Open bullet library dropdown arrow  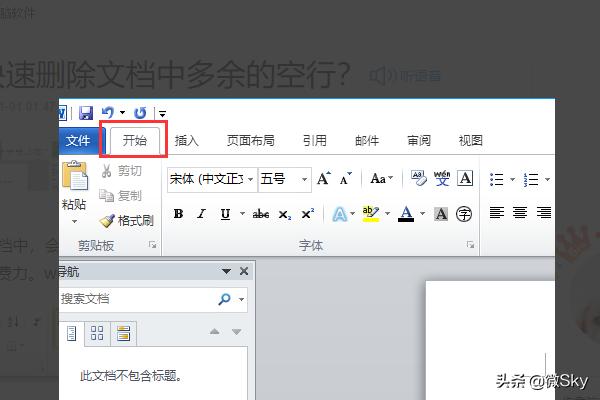pyautogui.click(x=512, y=179)
